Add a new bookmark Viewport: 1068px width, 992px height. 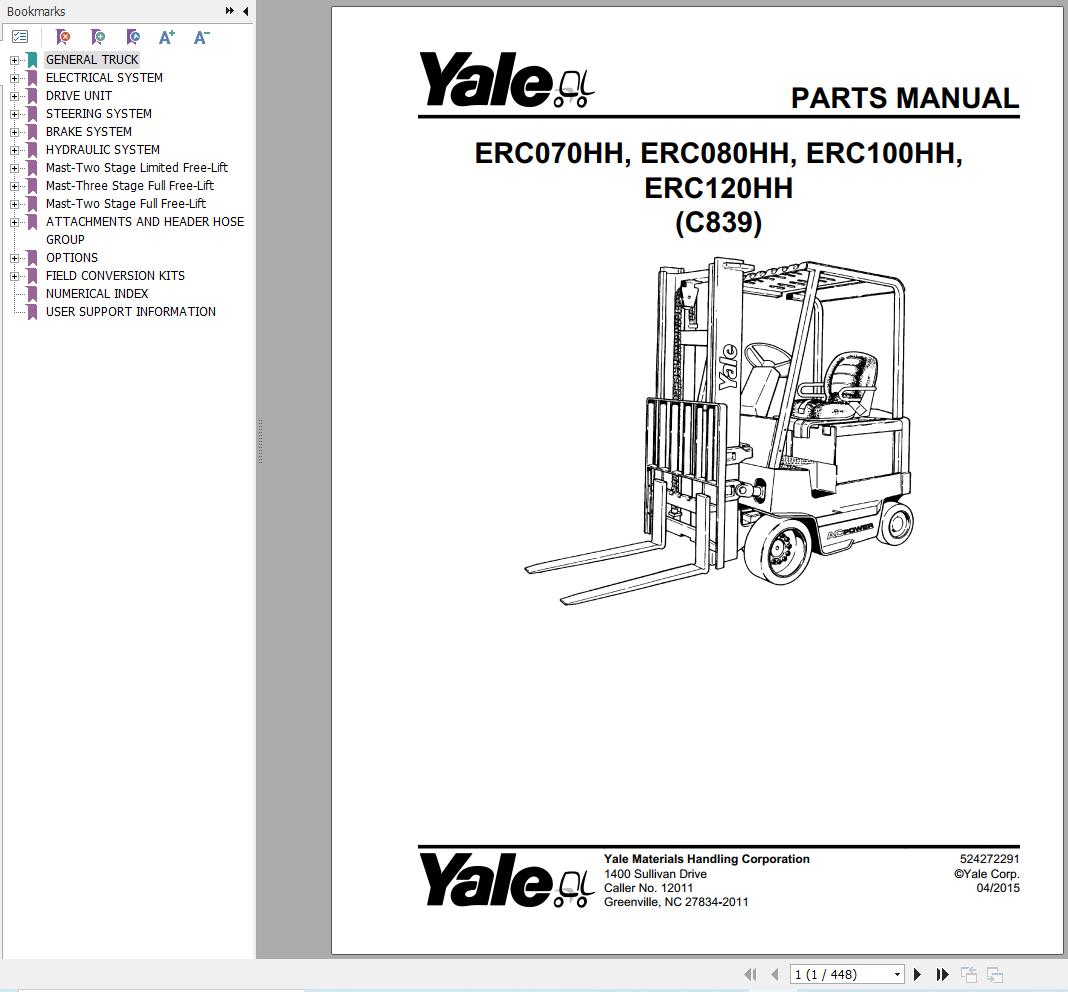pos(98,37)
